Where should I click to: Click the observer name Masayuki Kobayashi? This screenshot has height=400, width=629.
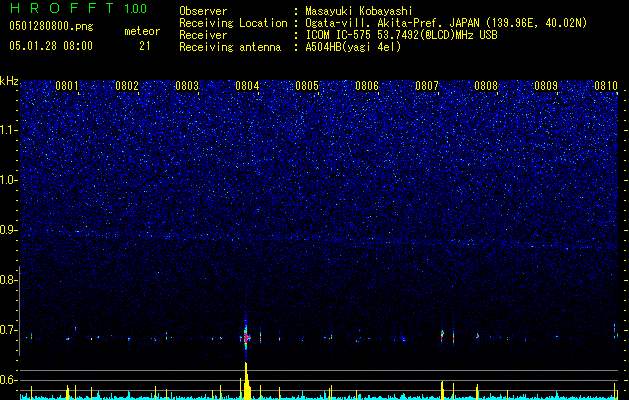pos(359,11)
